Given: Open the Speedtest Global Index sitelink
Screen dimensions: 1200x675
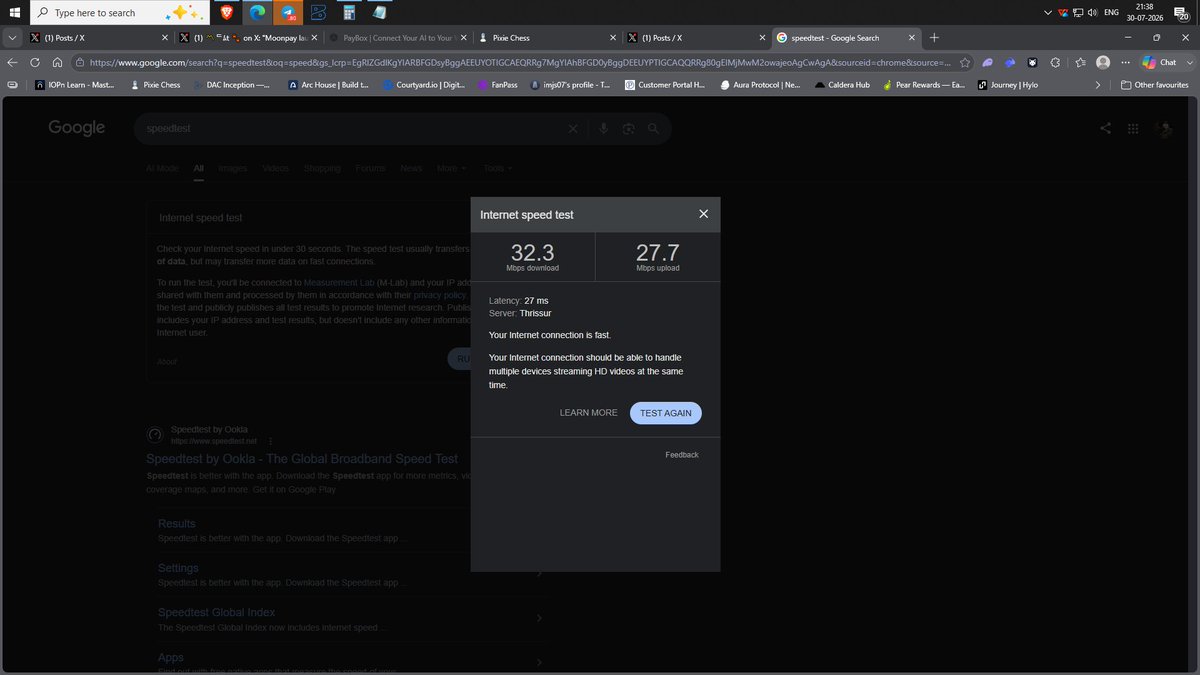Looking at the screenshot, I should (x=216, y=612).
